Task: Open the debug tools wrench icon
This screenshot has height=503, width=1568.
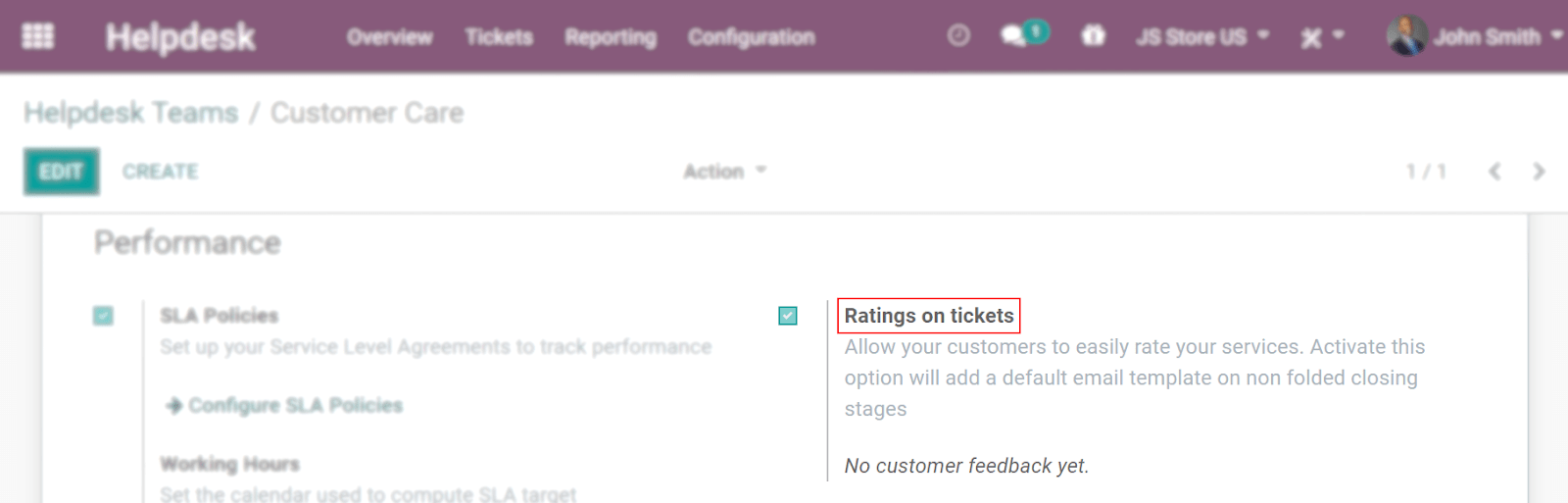Action: (x=1322, y=37)
